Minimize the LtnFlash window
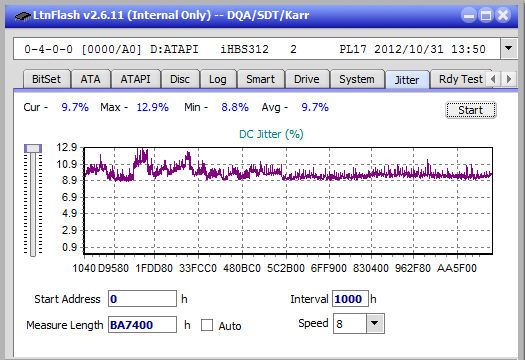The width and height of the screenshot is (525, 360). tap(469, 15)
